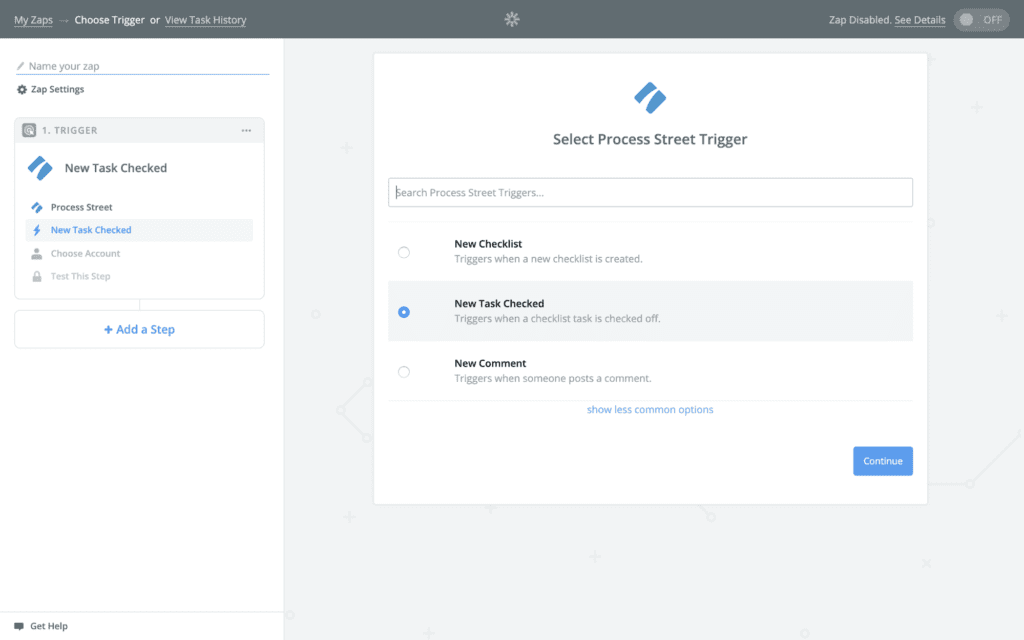Screen dimensions: 1024x640
Task: Click Get Help text link
Action: click(48, 626)
